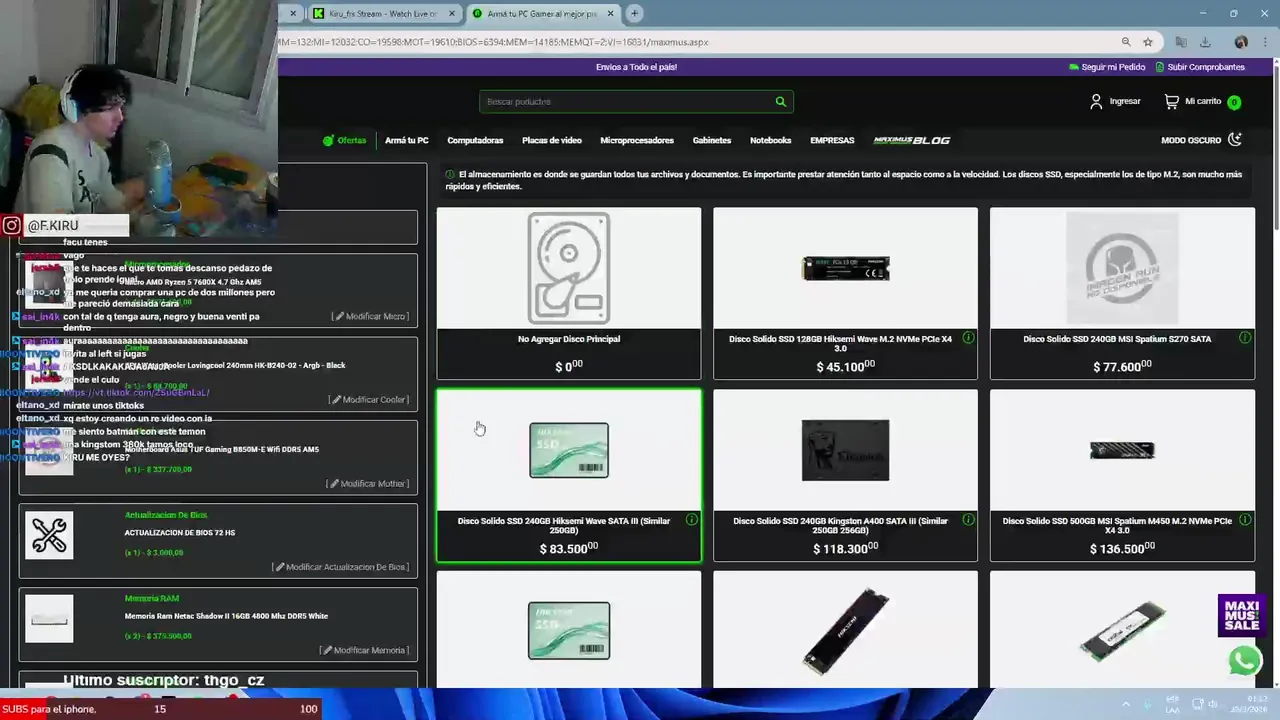Close the Kiru_frx Stream browser tab
This screenshot has height=720, width=1280.
pos(452,13)
